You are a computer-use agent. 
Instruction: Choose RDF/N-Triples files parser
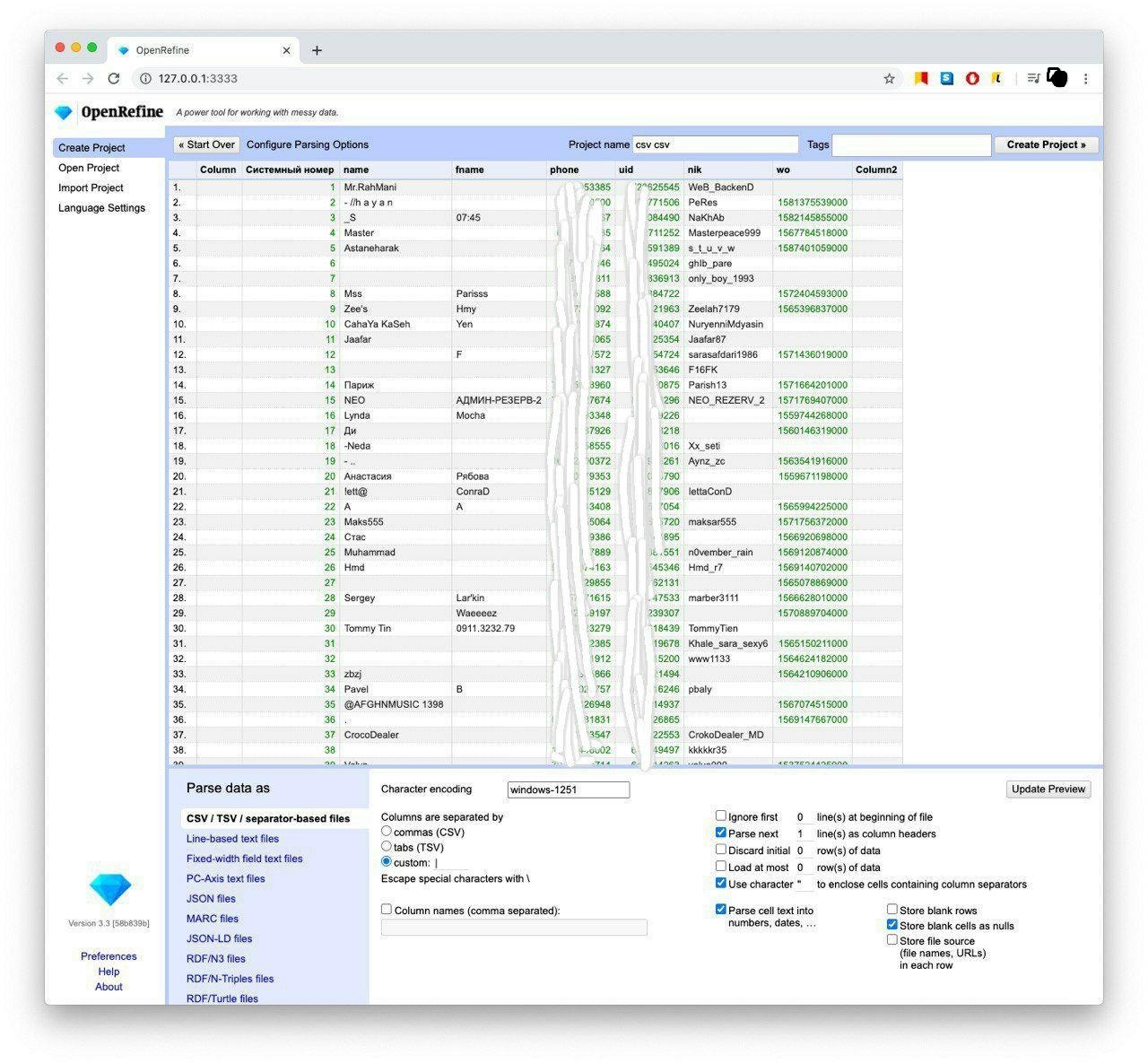tap(230, 979)
